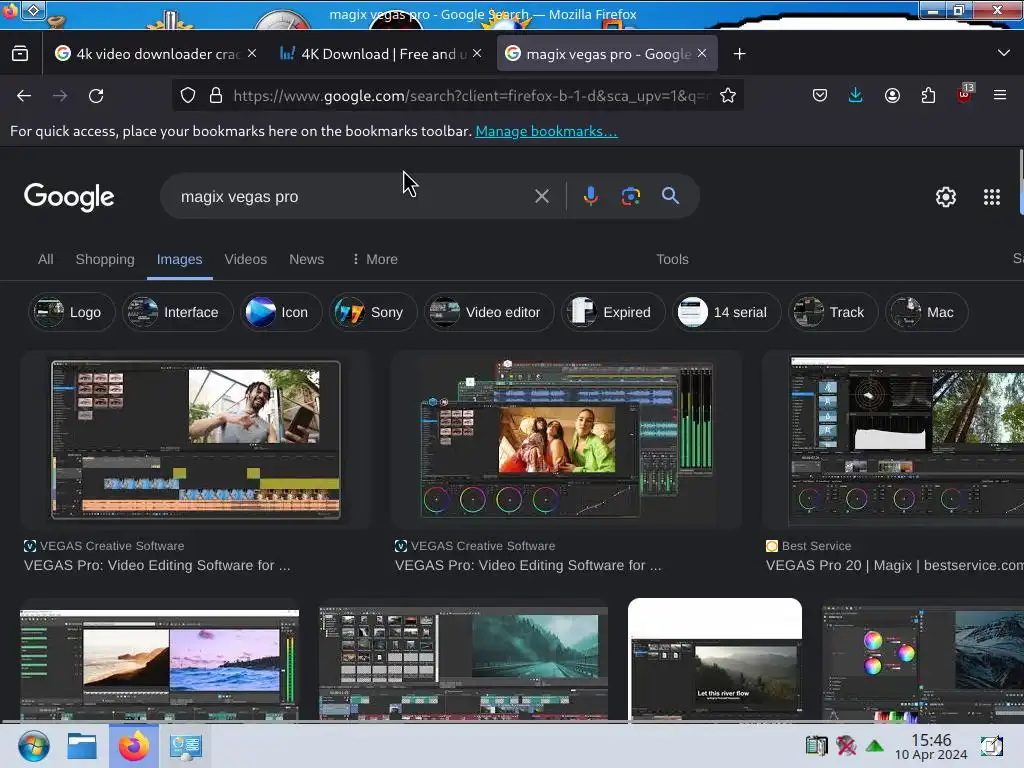The image size is (1024, 768).
Task: Launch file manager from taskbar
Action: [82, 746]
